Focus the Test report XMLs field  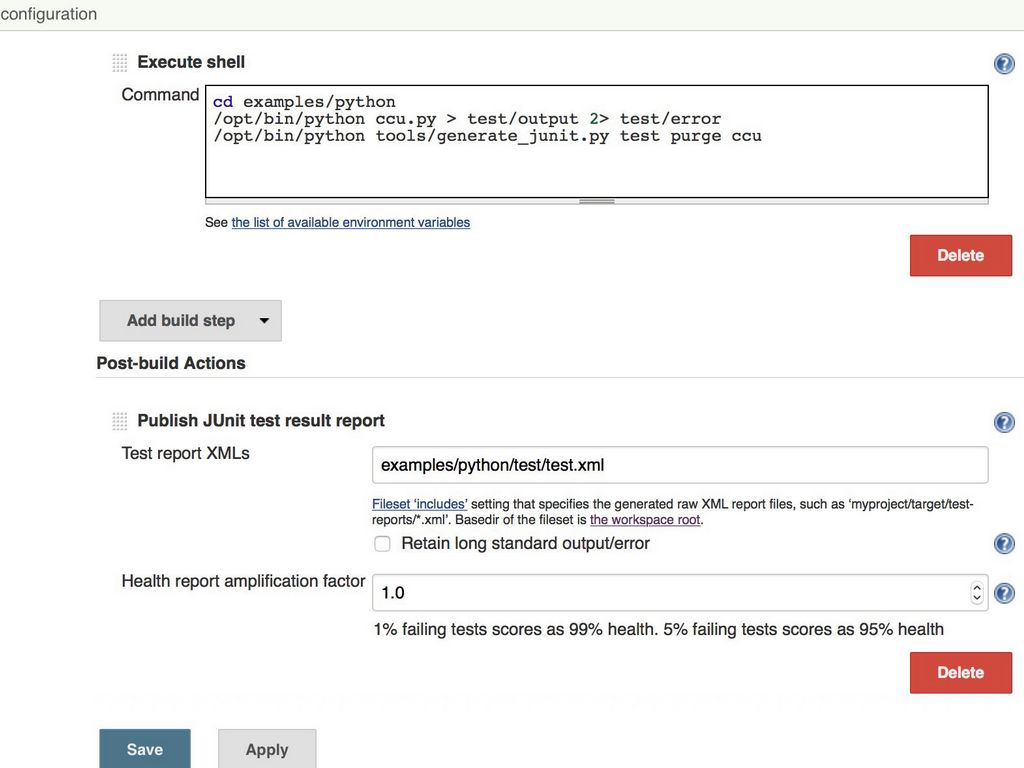point(679,465)
